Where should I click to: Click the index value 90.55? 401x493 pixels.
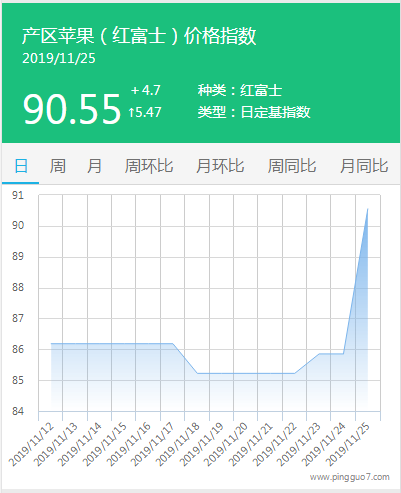(x=72, y=109)
